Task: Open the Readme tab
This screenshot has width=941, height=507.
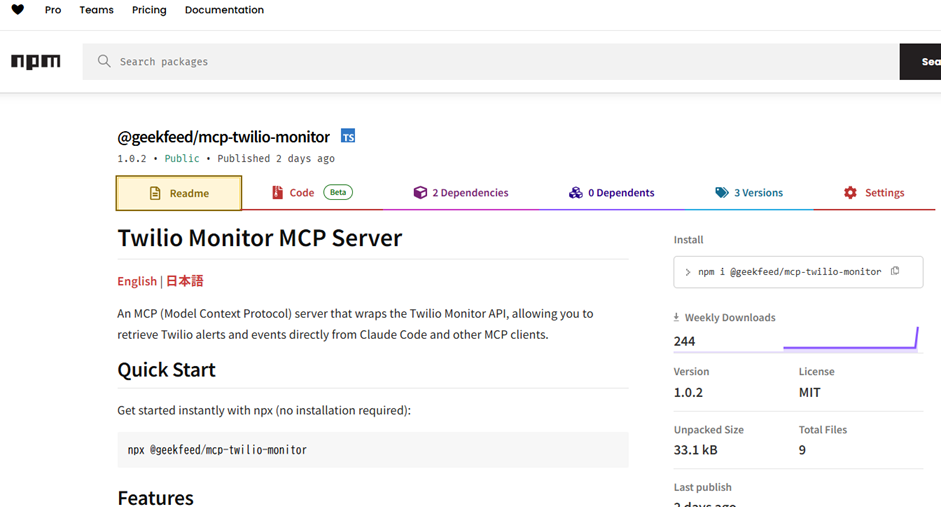Action: (179, 193)
